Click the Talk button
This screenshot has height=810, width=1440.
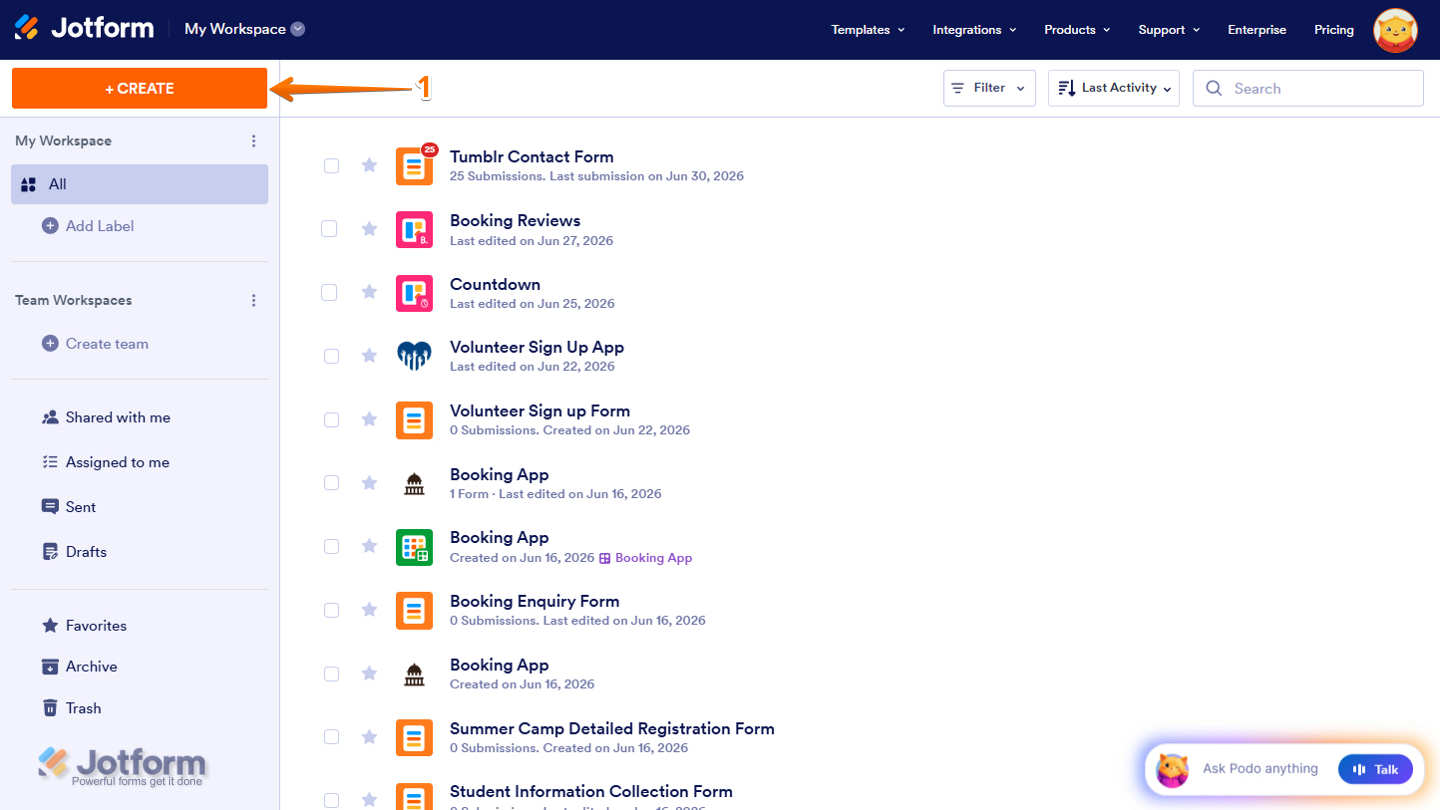(x=1375, y=769)
